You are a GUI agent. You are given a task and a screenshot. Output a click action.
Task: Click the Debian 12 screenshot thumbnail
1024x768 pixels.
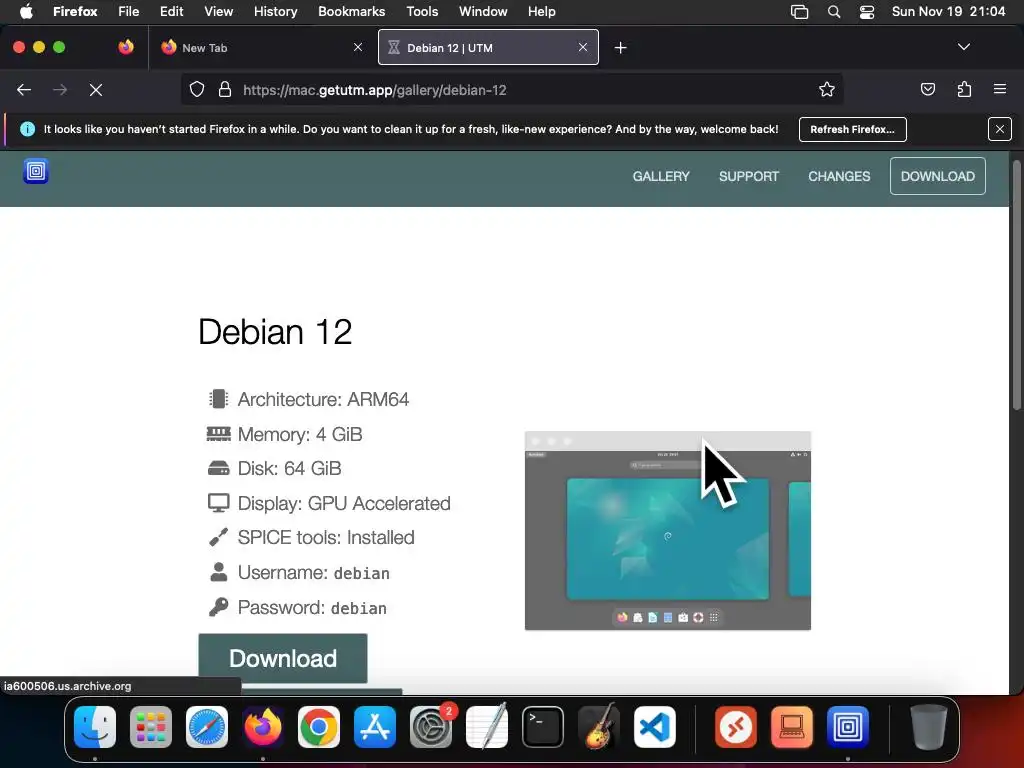[667, 530]
